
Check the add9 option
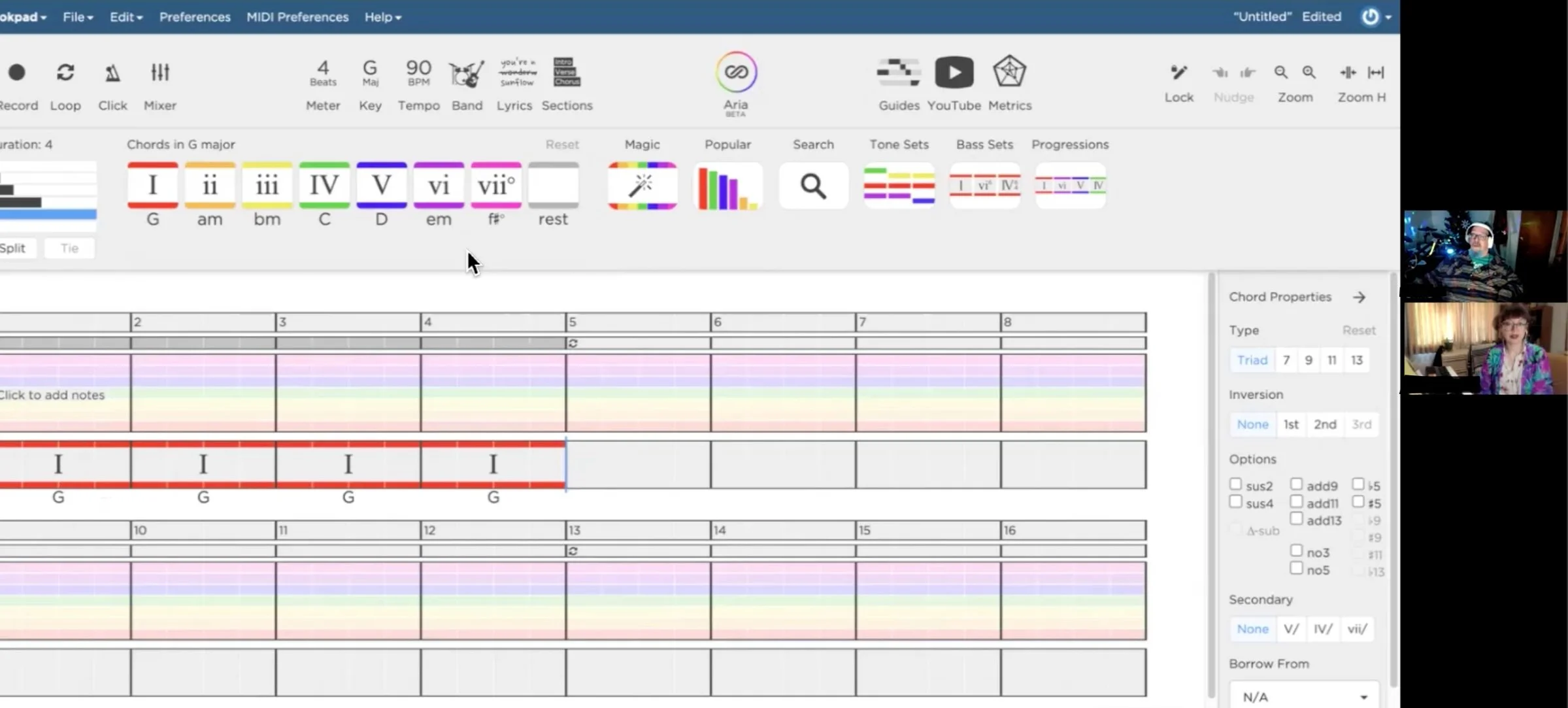[x=1296, y=484]
